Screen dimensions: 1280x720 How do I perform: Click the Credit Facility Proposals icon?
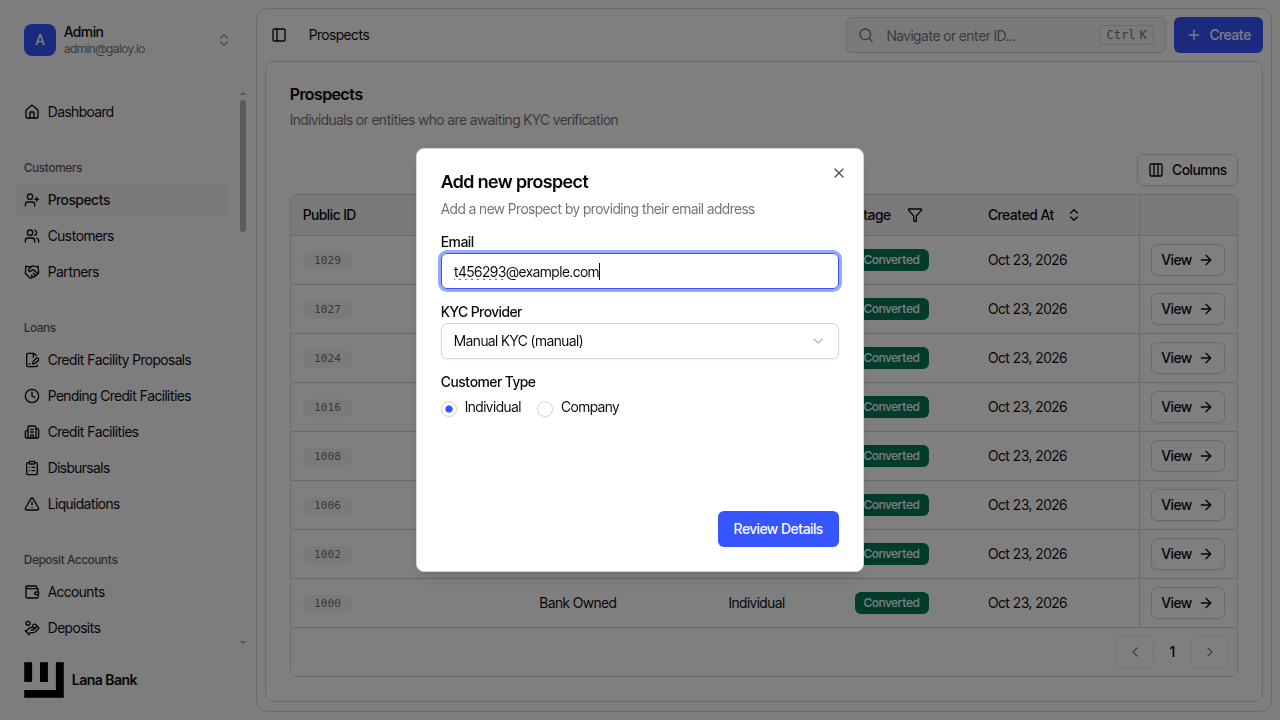point(32,360)
